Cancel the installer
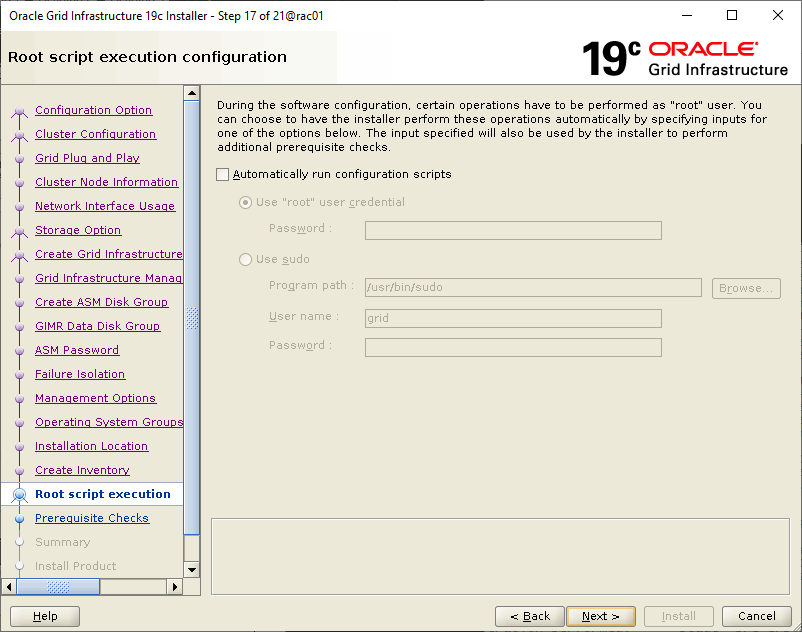Screen dimensions: 802x632 pos(756,616)
